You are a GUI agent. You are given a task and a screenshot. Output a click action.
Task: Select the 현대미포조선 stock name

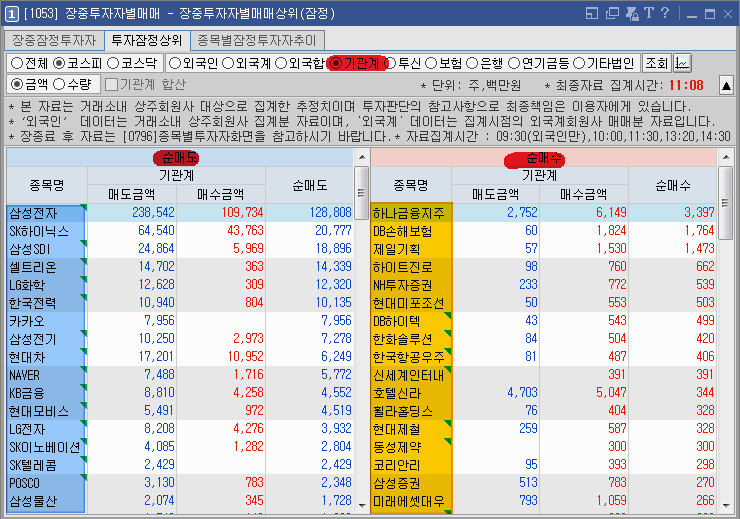click(x=408, y=303)
